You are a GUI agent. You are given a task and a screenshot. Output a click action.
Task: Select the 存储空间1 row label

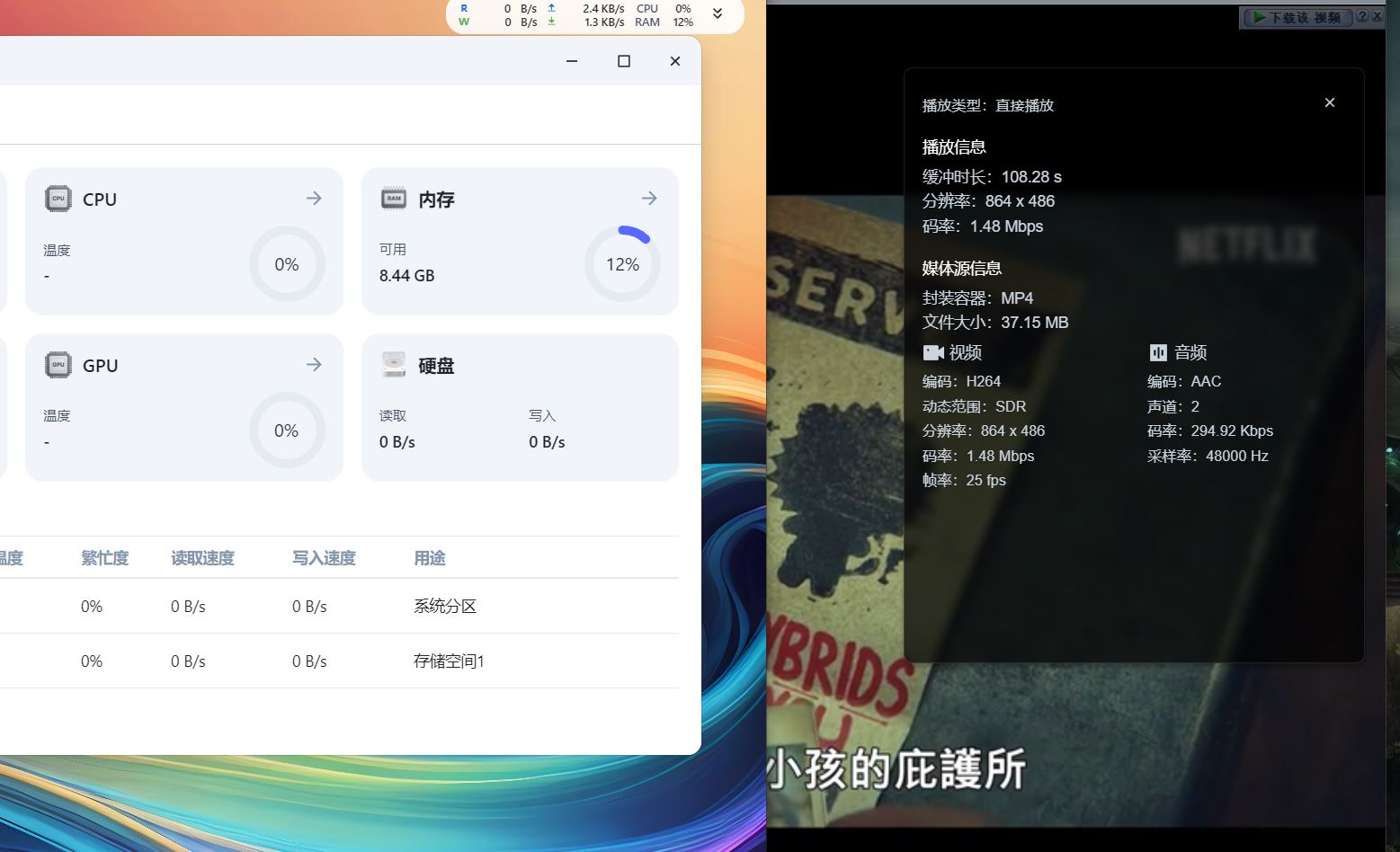449,661
